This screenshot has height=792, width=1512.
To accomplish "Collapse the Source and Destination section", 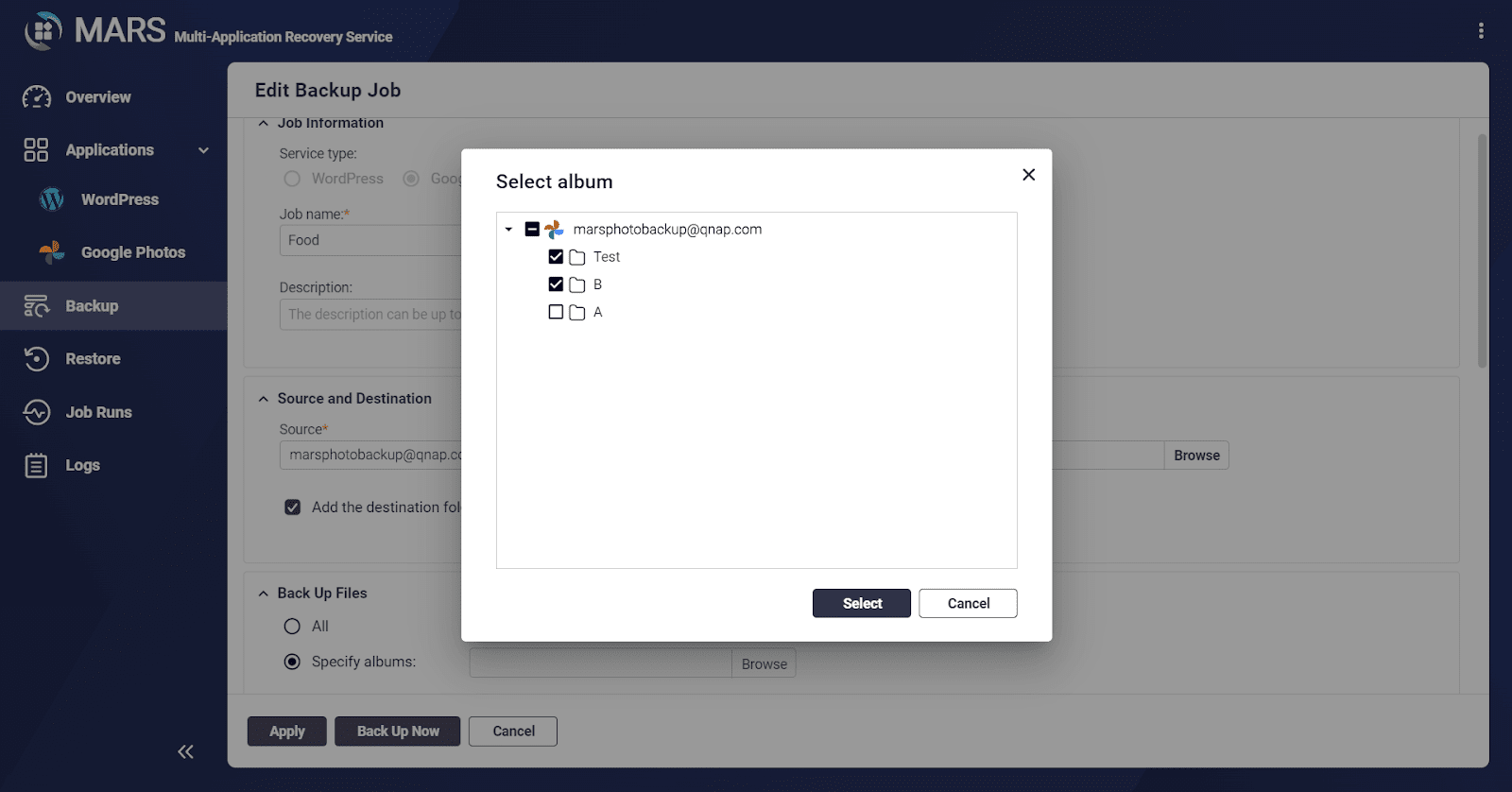I will [x=264, y=399].
